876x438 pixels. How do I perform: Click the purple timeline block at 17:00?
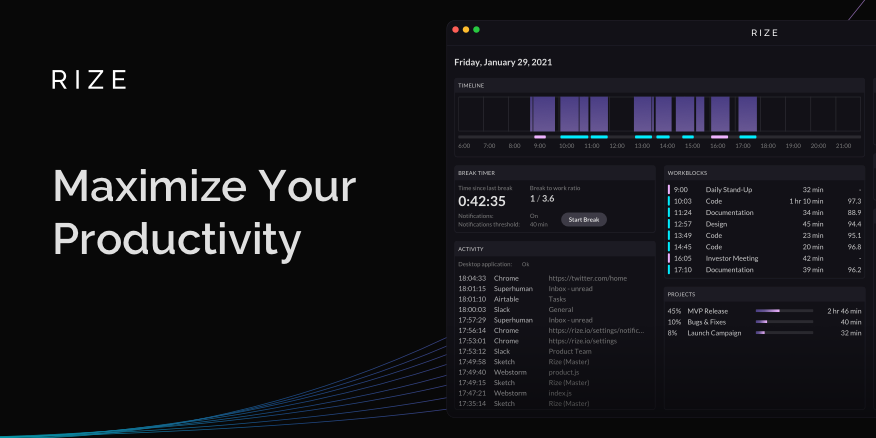coord(748,114)
